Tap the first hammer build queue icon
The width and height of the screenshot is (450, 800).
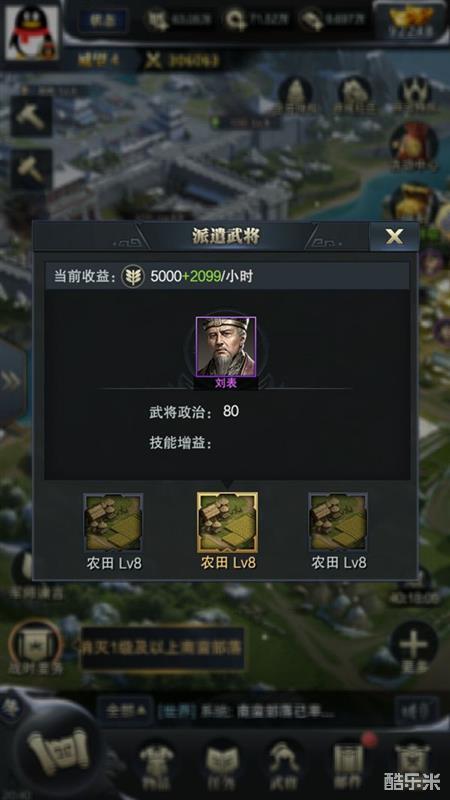tap(32, 116)
